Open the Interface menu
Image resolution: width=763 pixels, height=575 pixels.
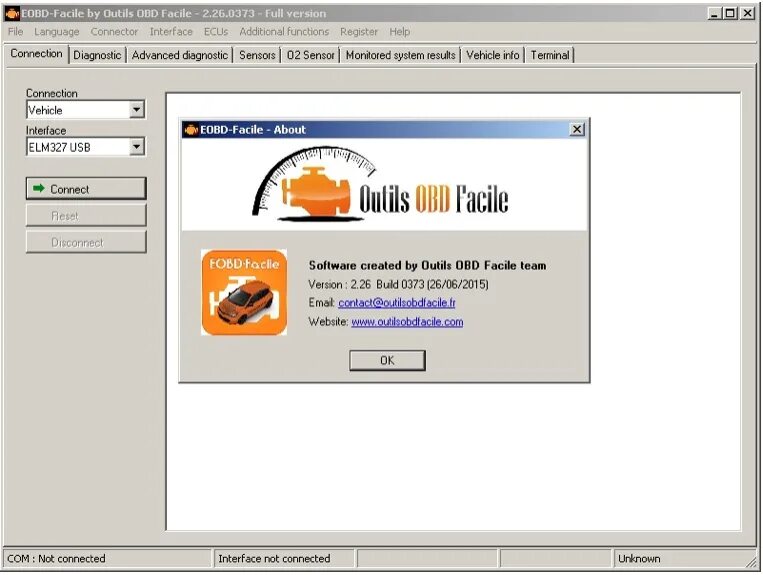coord(171,32)
